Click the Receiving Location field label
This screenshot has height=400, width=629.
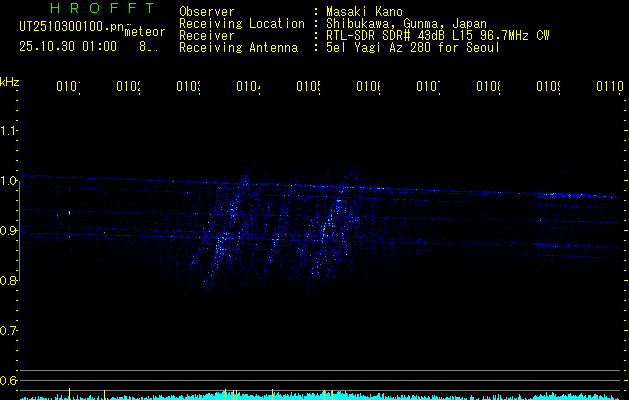coord(241,23)
